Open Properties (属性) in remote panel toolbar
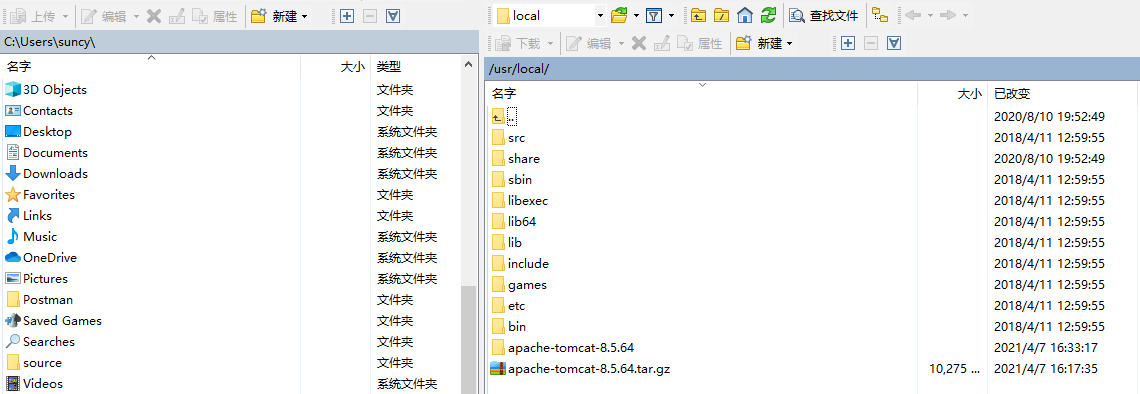 (700, 44)
